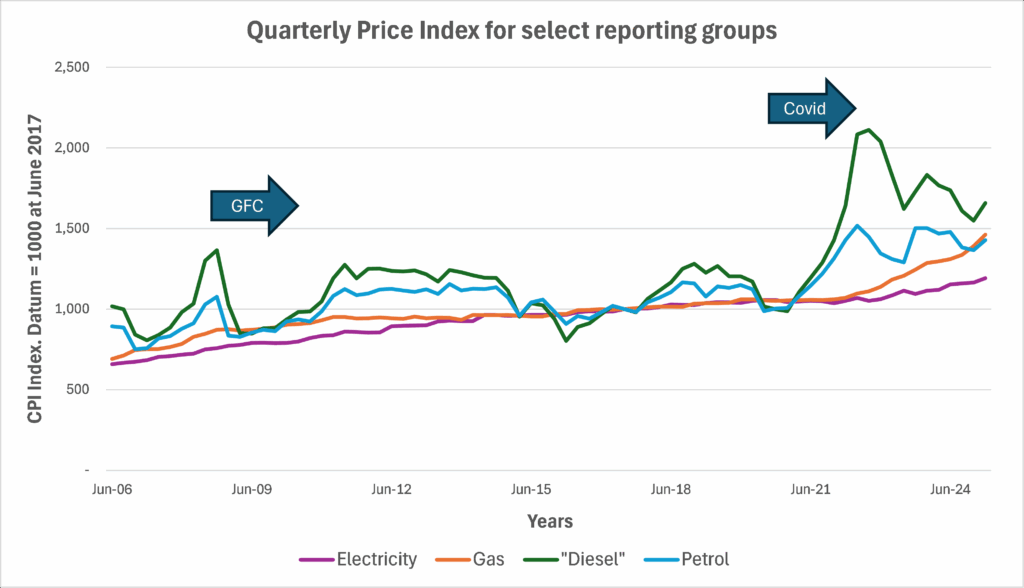1024x588 pixels.
Task: Click the Jun-06 axis tick label
Action: 112,490
